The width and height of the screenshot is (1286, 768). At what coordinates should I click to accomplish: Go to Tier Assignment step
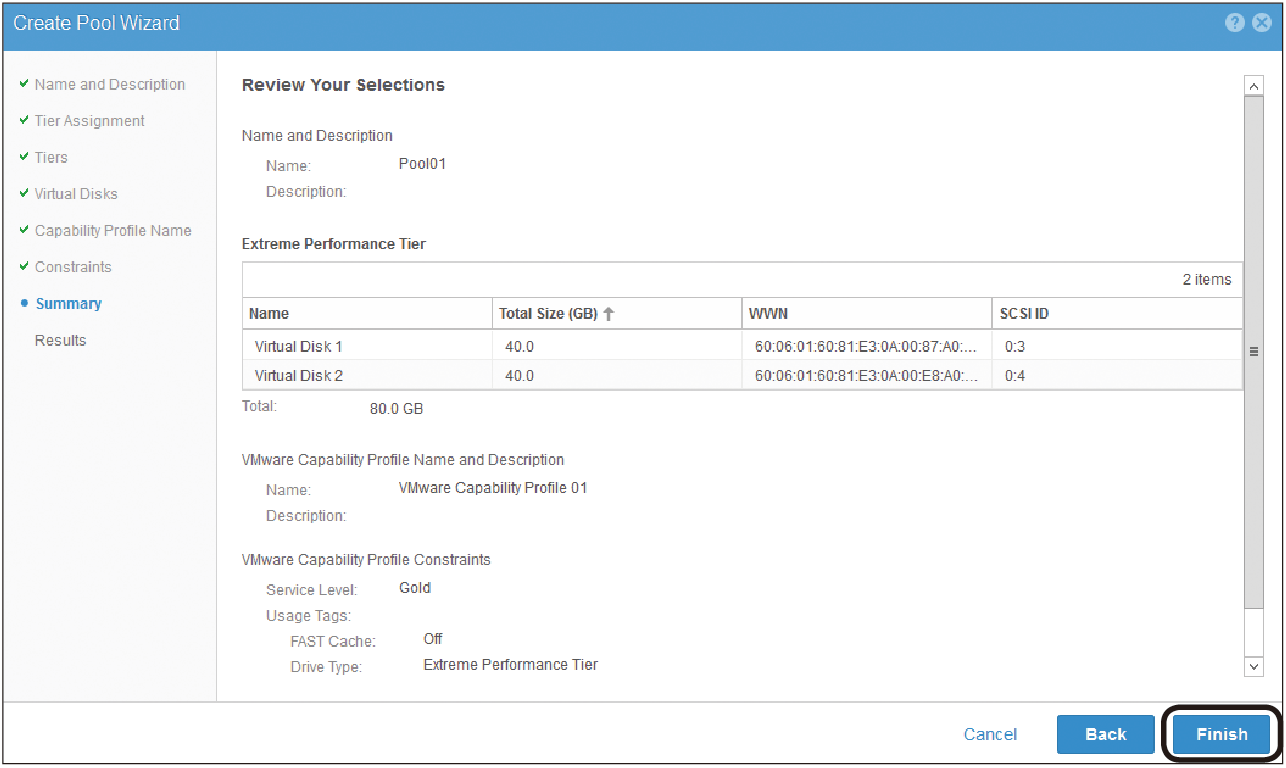click(x=90, y=121)
